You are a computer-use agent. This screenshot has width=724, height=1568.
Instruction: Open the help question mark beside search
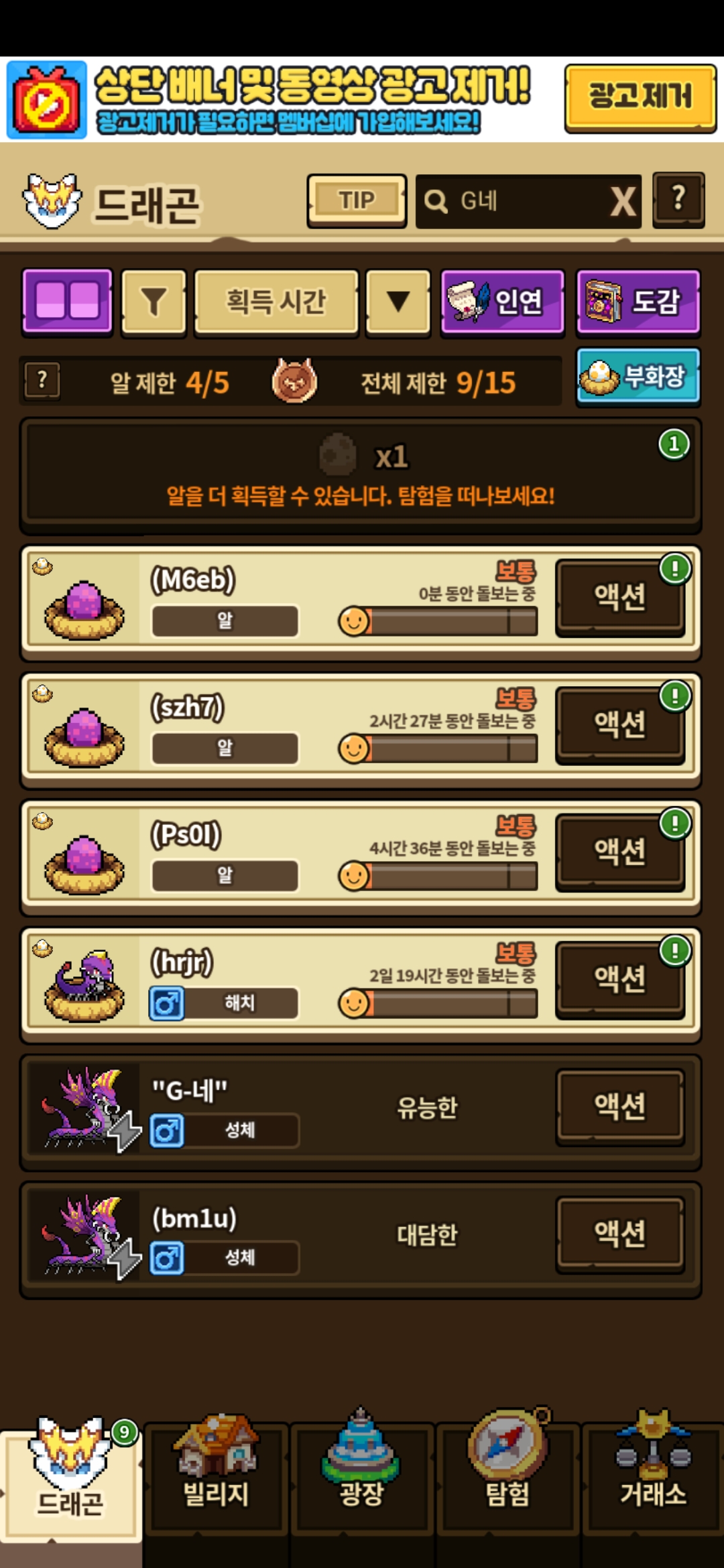(x=678, y=200)
